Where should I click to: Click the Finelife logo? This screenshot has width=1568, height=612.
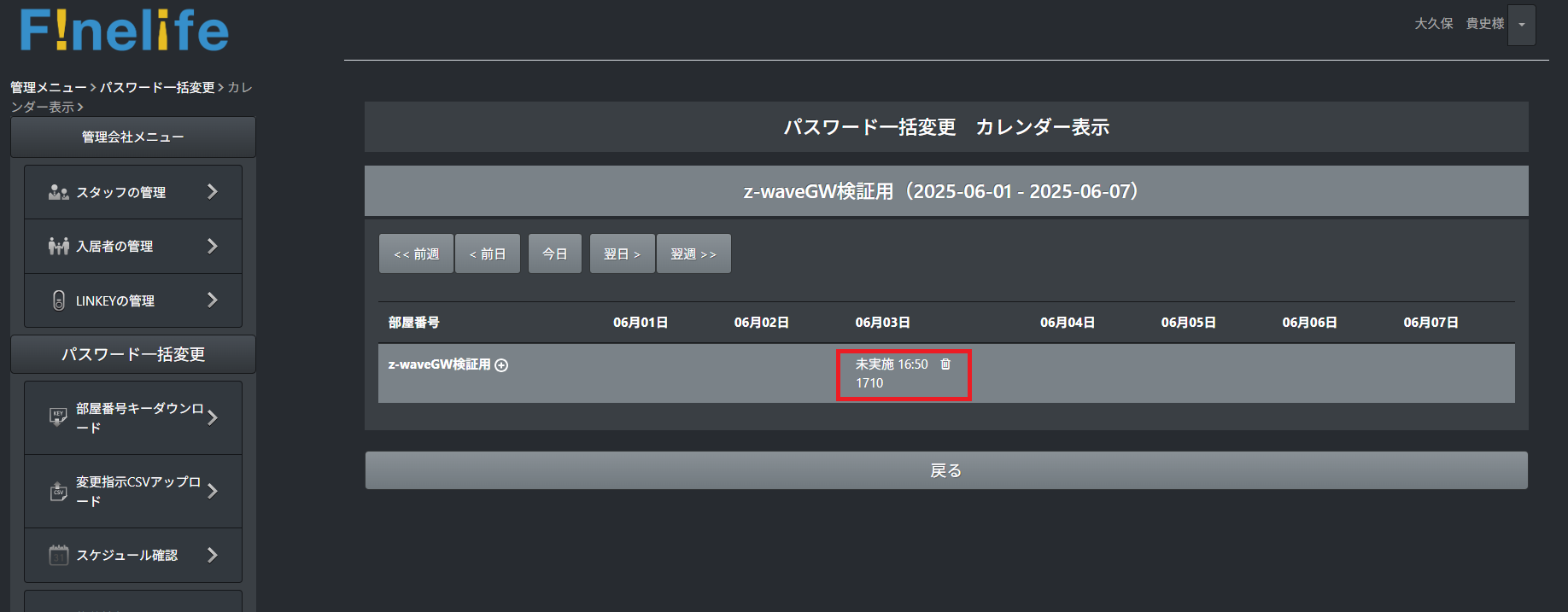pyautogui.click(x=124, y=31)
